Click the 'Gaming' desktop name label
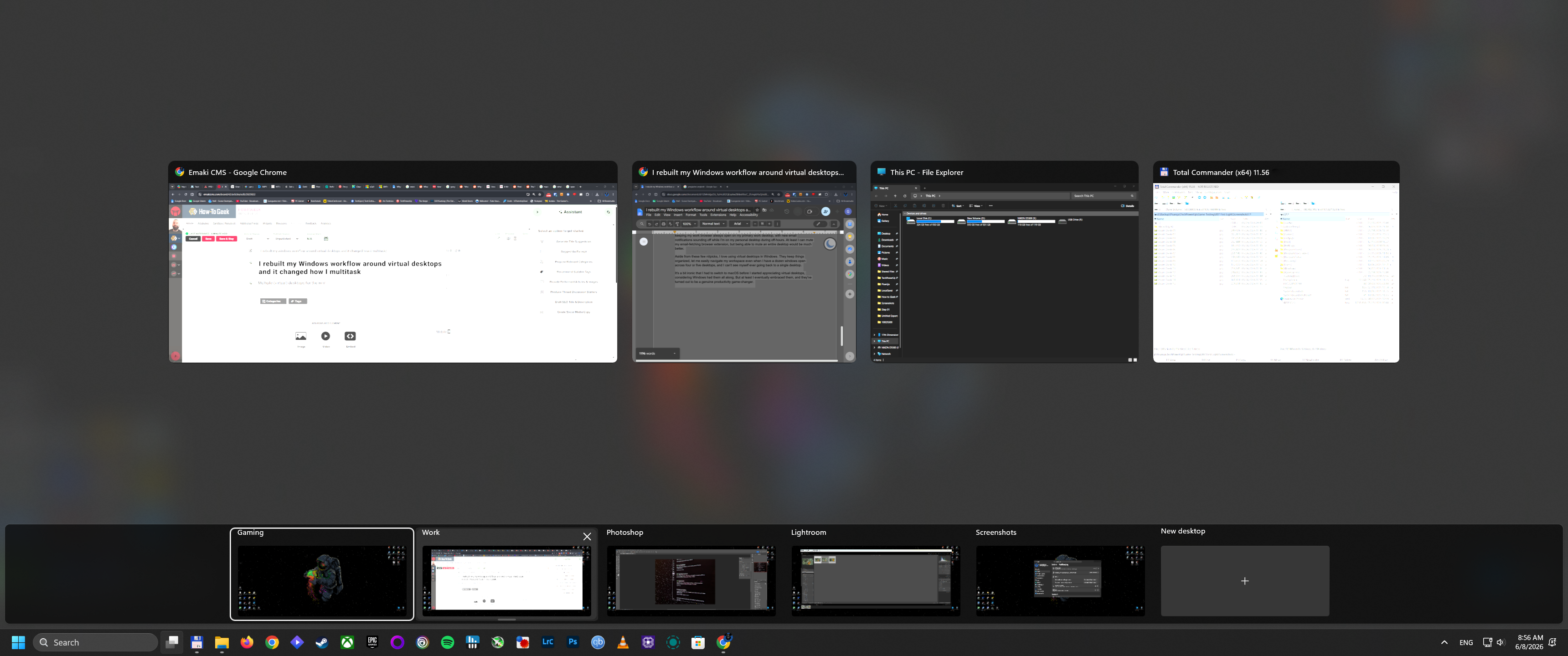 250,533
